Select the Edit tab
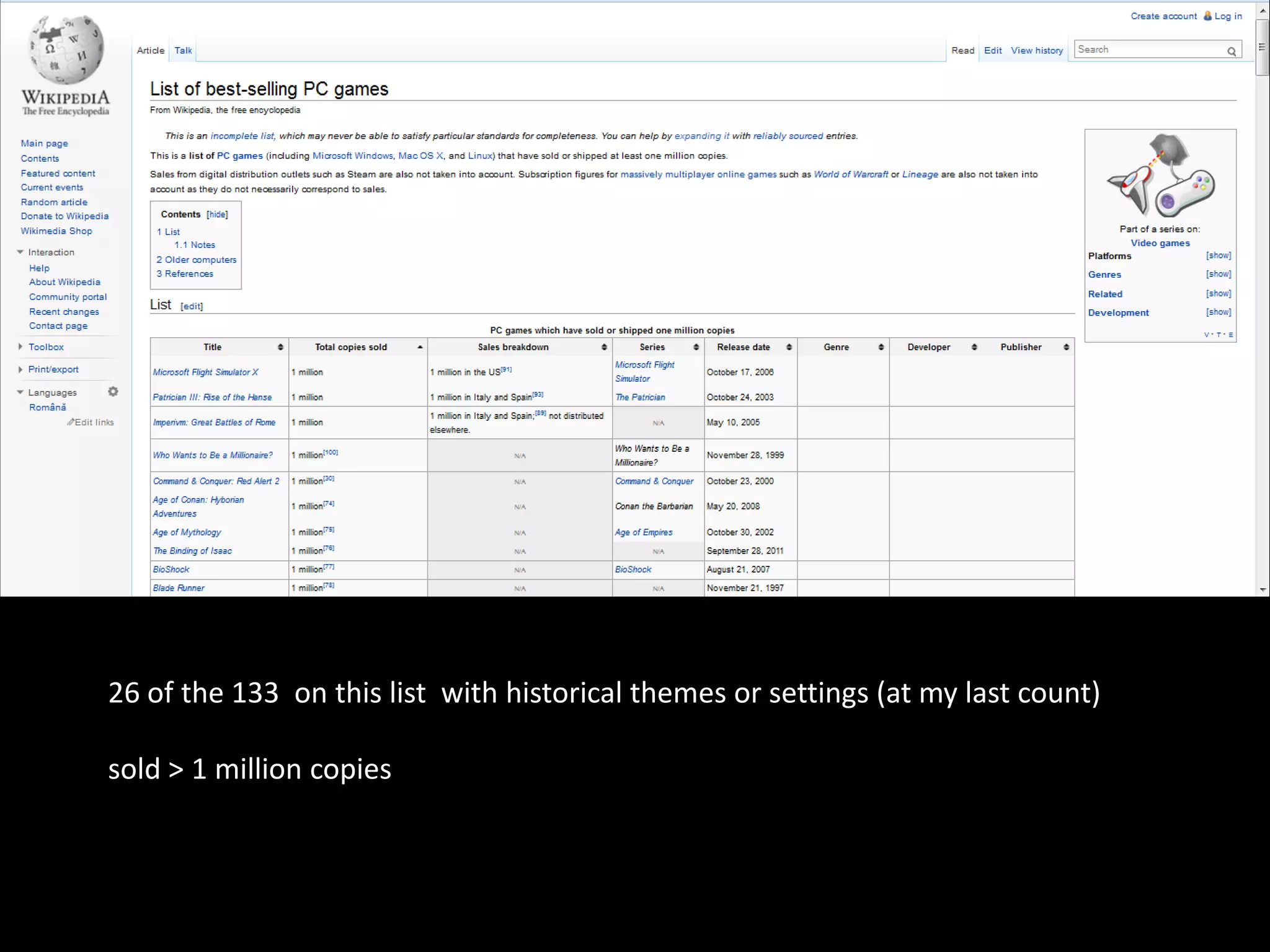Viewport: 1270px width, 952px height. point(993,50)
